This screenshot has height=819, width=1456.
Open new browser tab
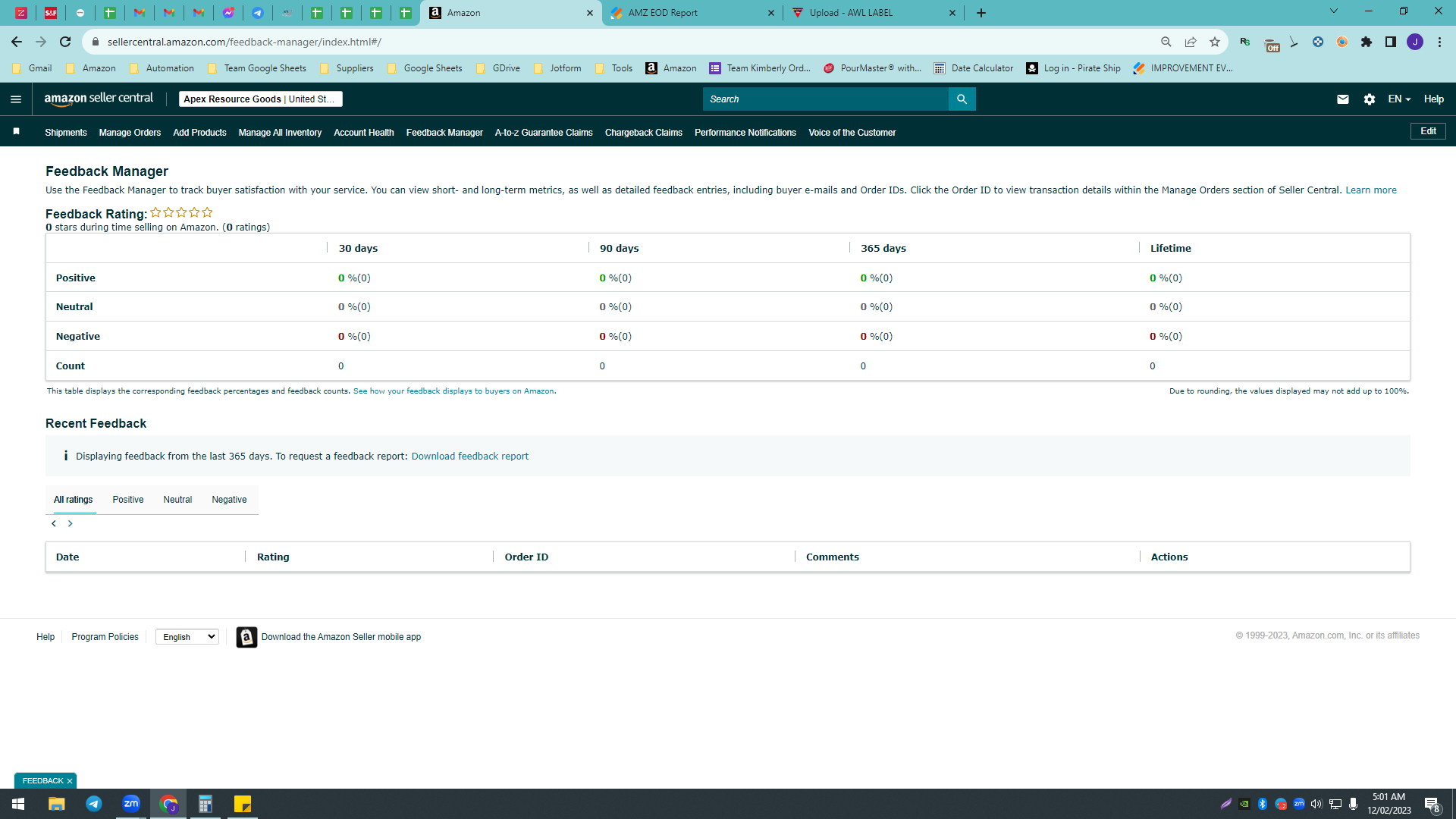[981, 13]
